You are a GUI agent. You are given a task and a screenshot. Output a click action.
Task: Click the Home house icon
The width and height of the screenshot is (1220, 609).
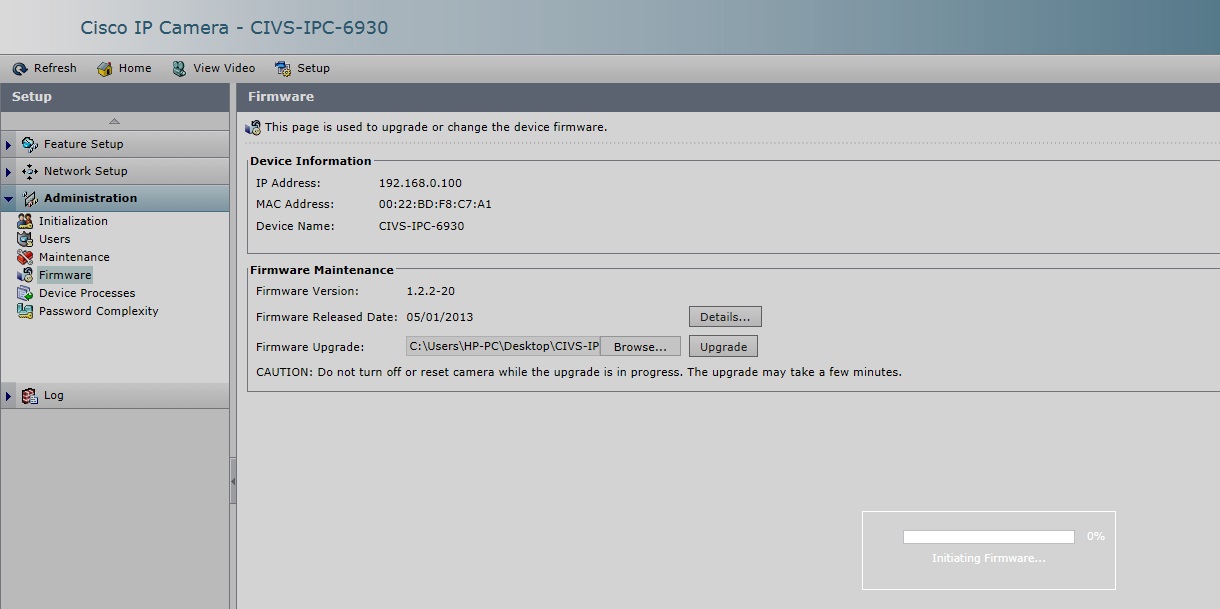(x=104, y=69)
